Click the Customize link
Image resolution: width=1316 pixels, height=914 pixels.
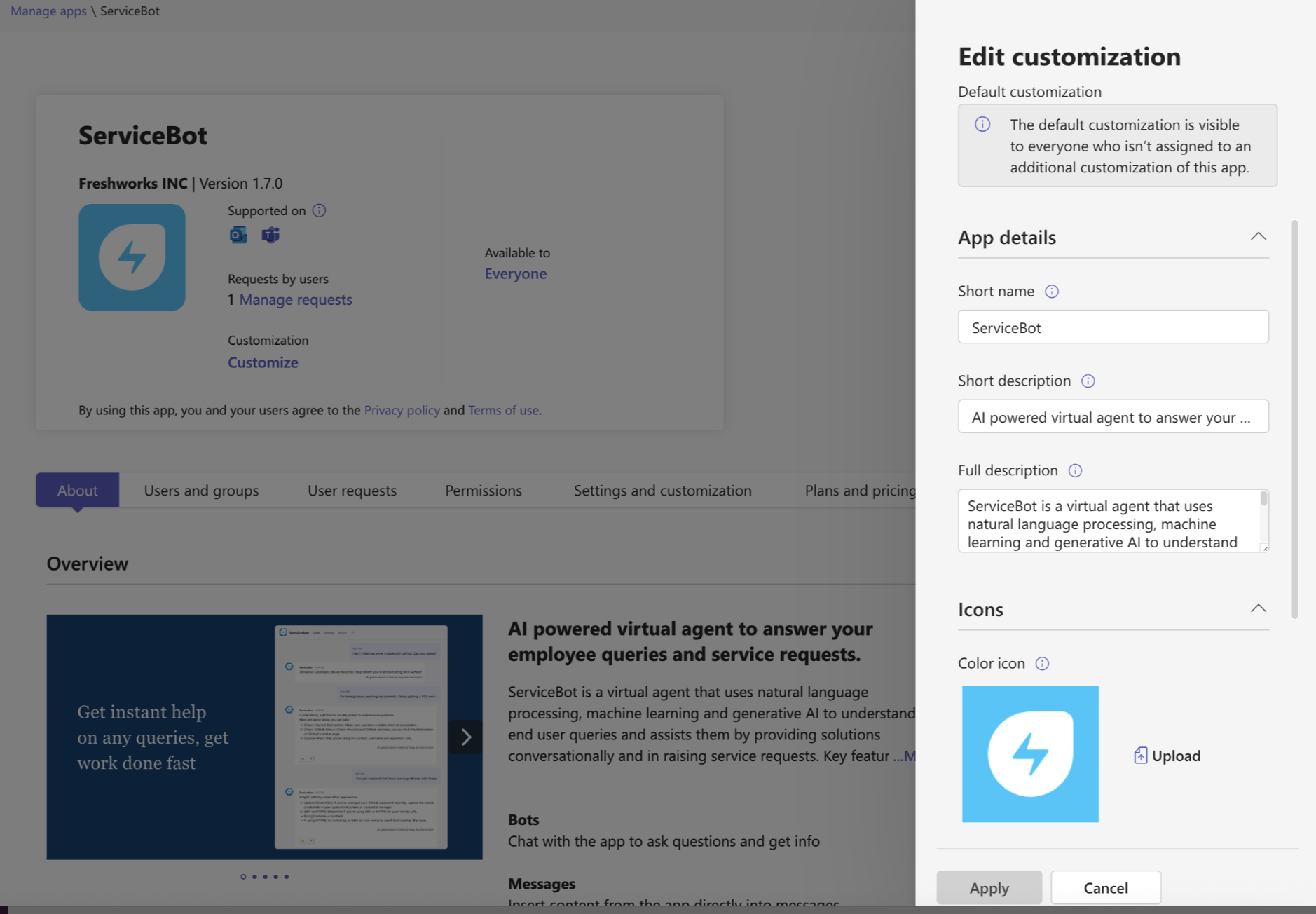point(263,362)
